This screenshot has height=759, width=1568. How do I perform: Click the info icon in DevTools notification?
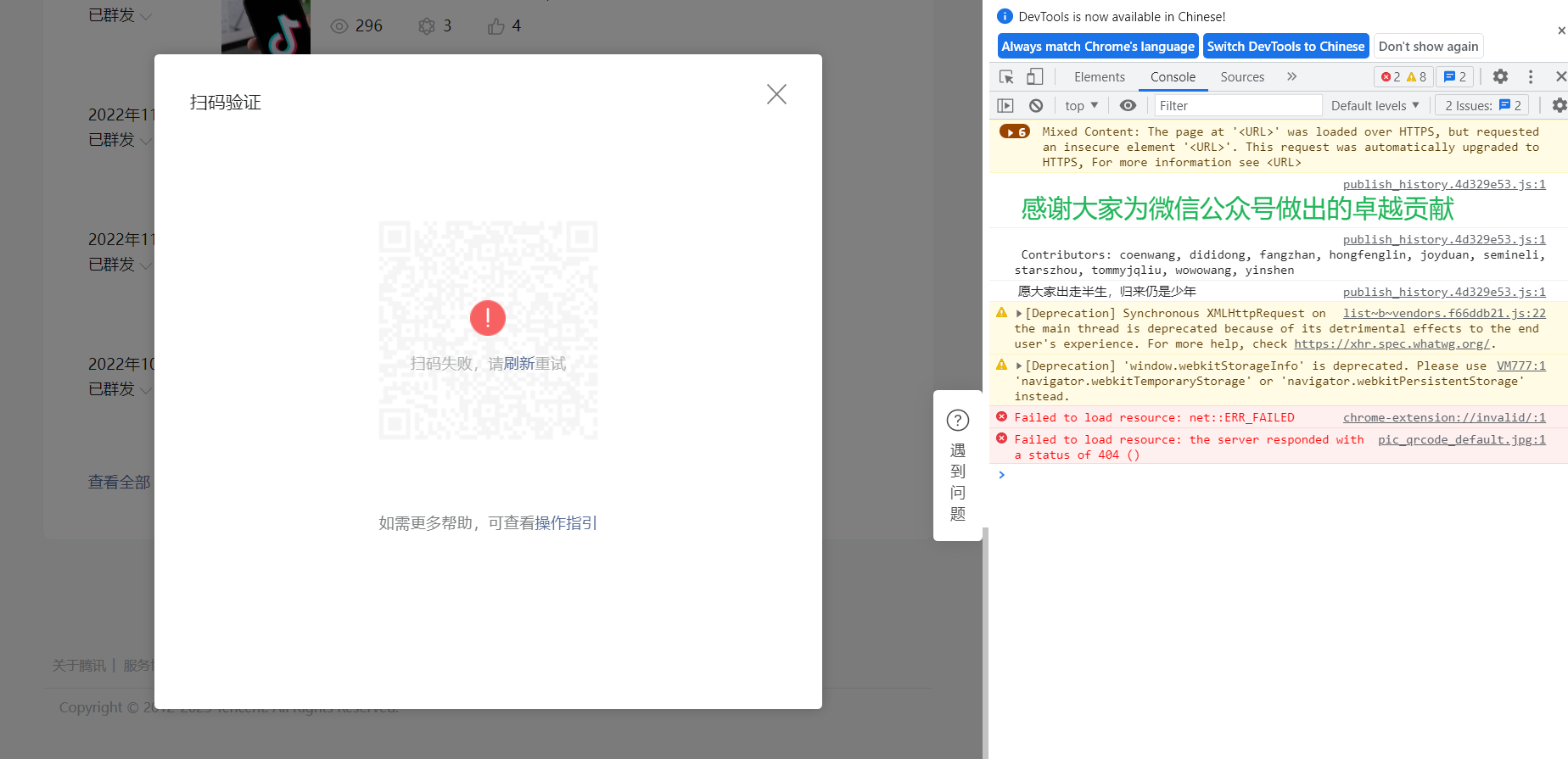pos(1005,16)
